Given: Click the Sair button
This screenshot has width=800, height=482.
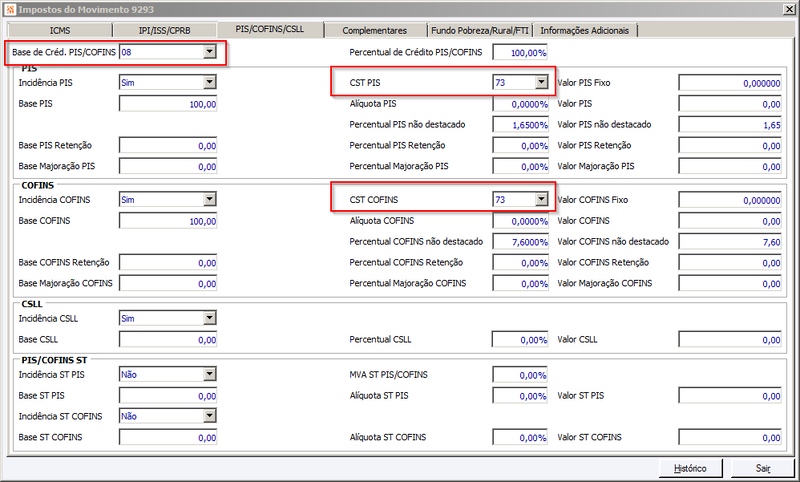Looking at the screenshot, I should click(763, 468).
